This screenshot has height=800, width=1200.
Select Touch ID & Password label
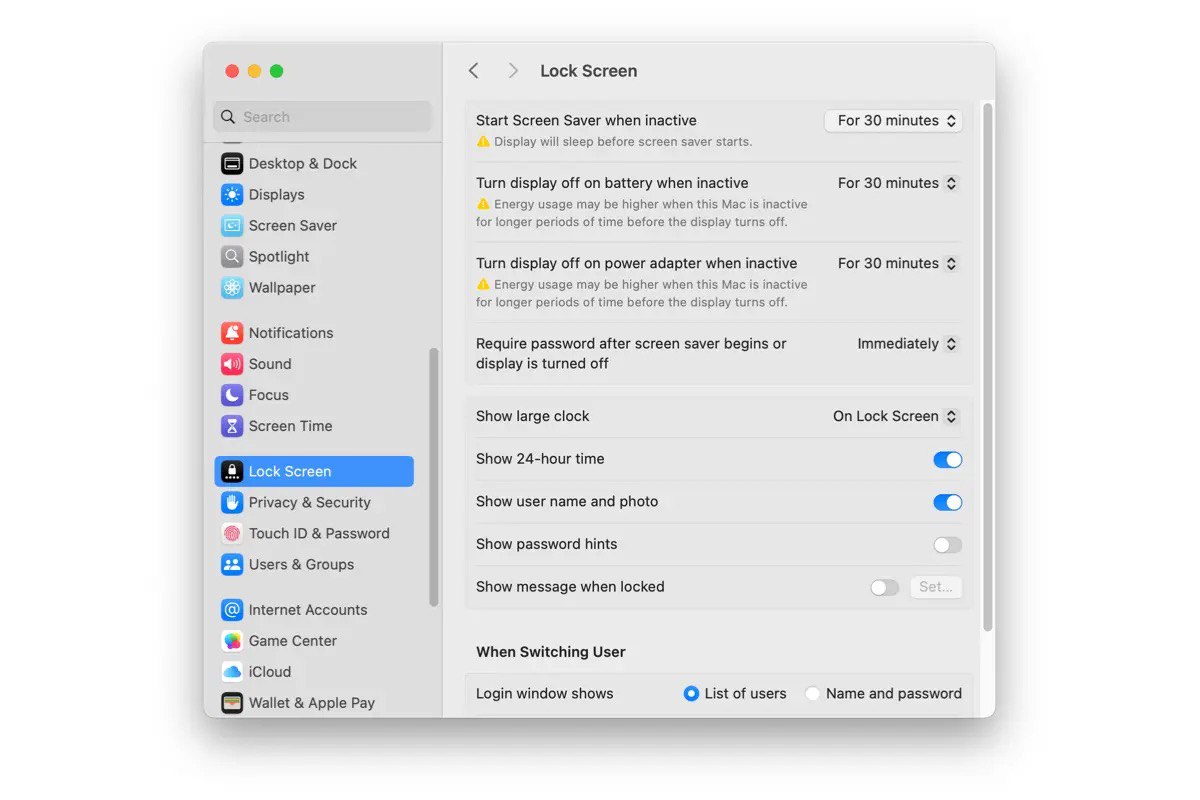[319, 534]
